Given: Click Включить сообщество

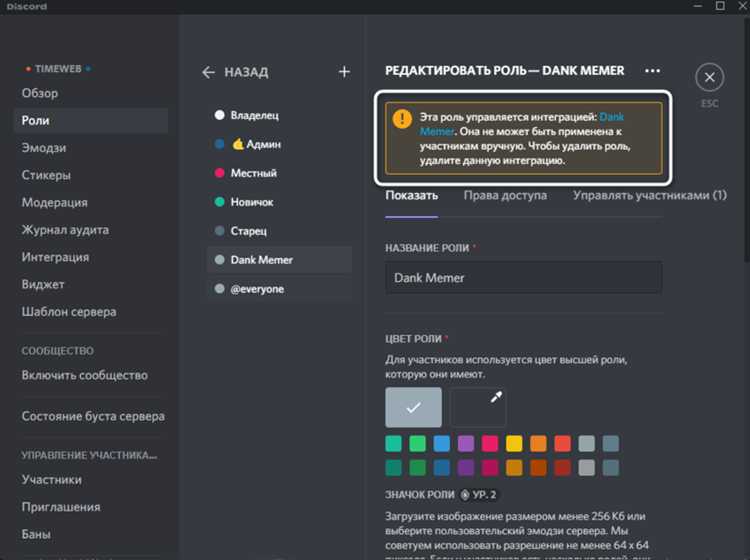Looking at the screenshot, I should point(91,375).
